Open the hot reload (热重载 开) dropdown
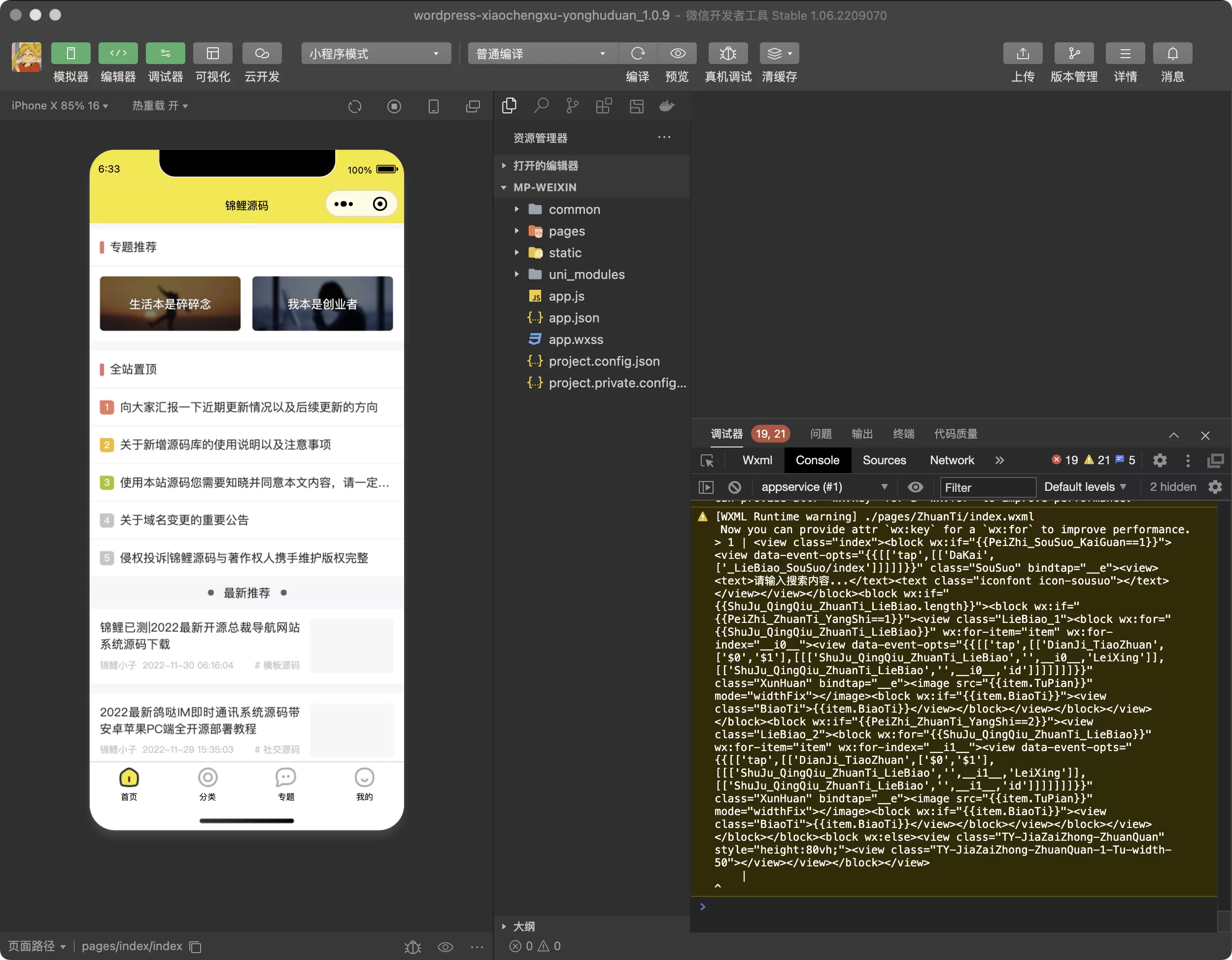This screenshot has height=960, width=1232. pyautogui.click(x=160, y=105)
